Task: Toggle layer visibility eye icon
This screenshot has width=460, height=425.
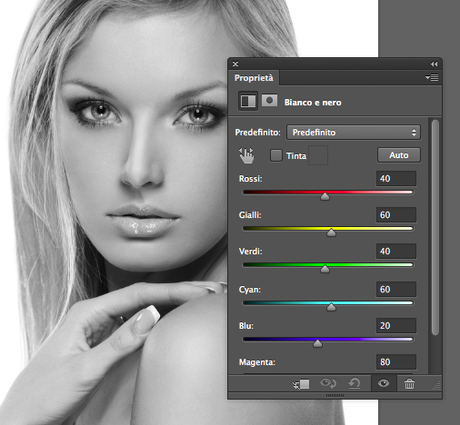Action: click(383, 383)
